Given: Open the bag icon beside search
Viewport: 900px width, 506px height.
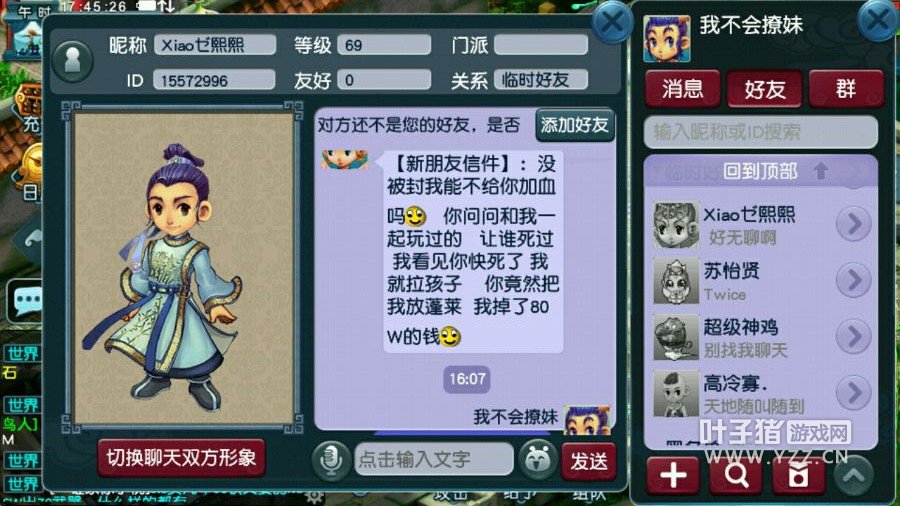Looking at the screenshot, I should pos(798,476).
